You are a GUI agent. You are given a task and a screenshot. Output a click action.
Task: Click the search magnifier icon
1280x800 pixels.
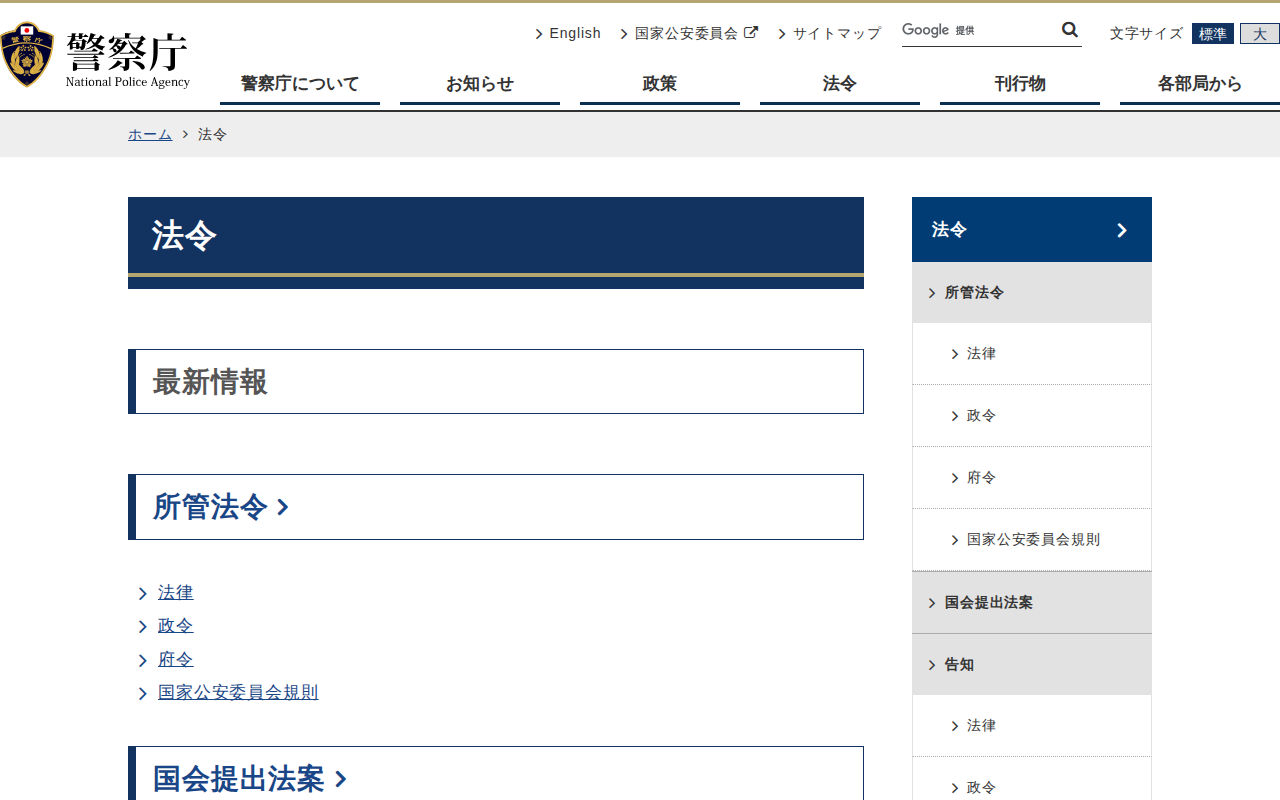[1070, 30]
